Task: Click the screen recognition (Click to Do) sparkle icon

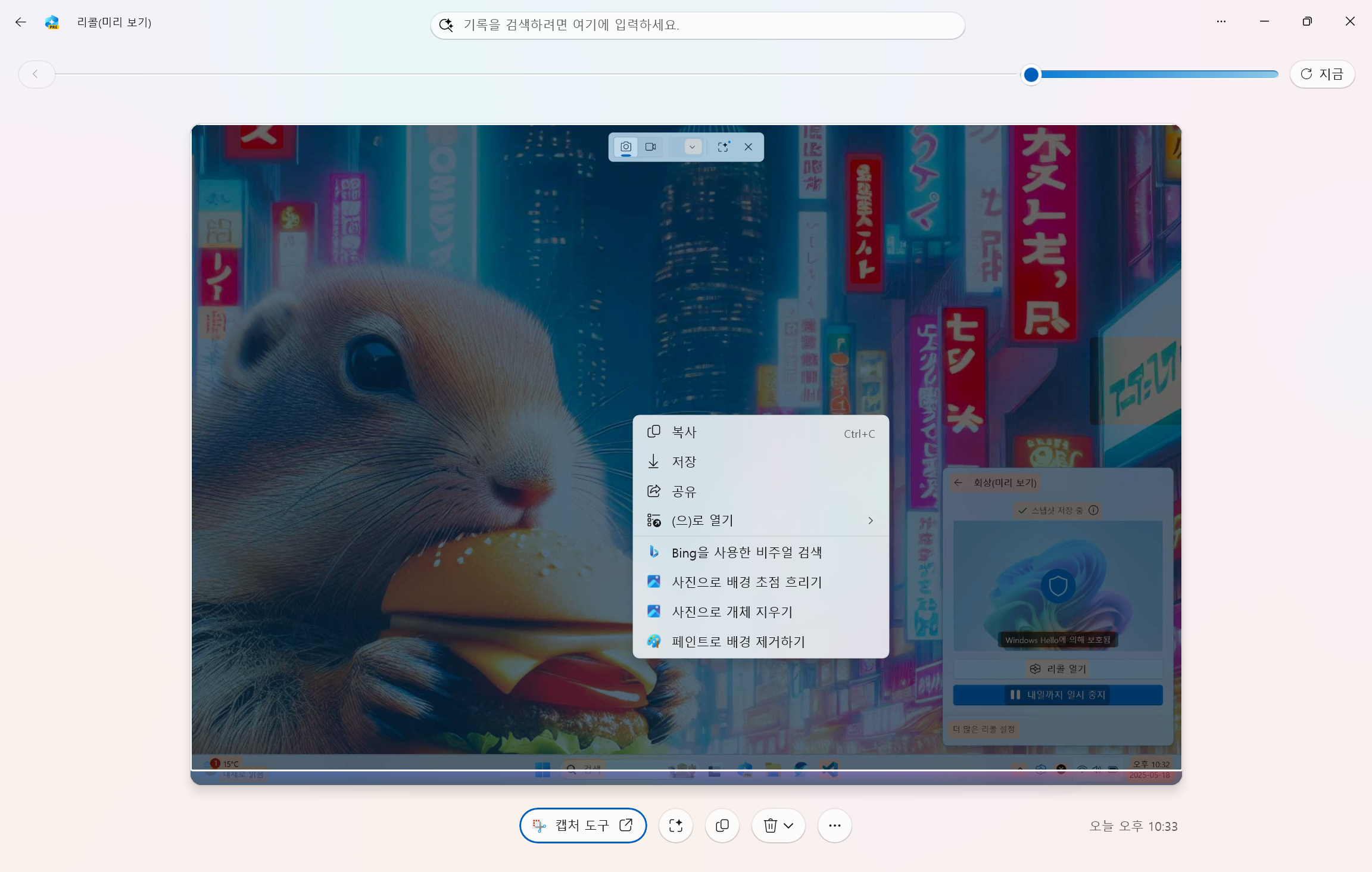Action: (x=675, y=826)
